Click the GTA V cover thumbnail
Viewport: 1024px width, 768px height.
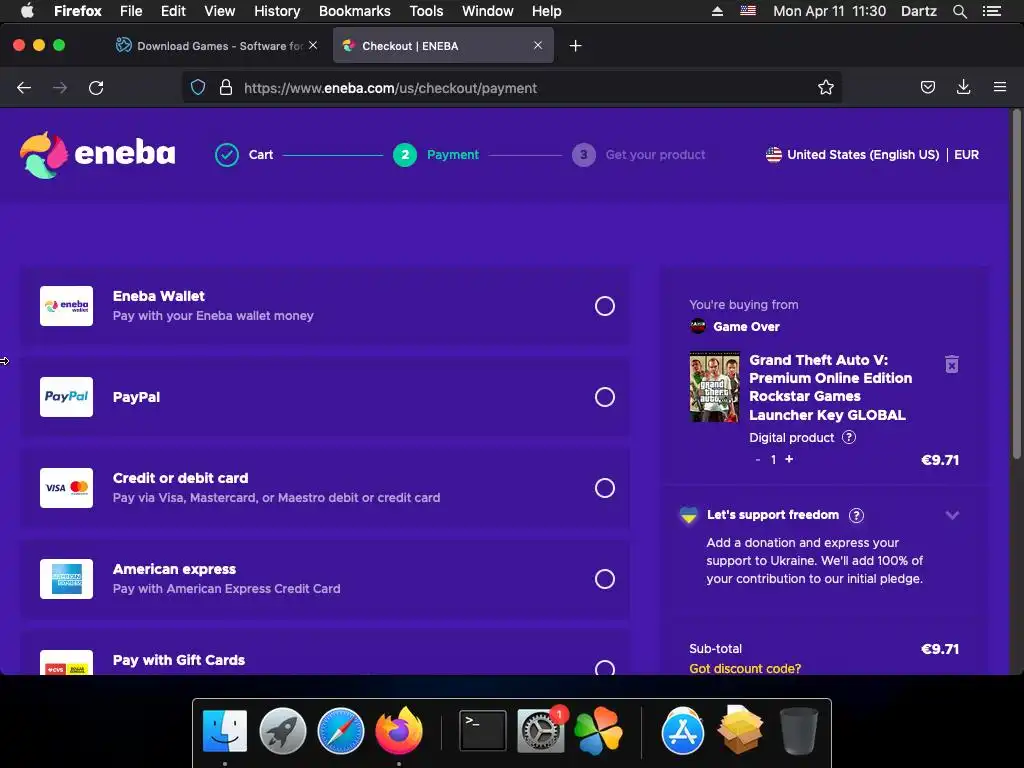[715, 387]
